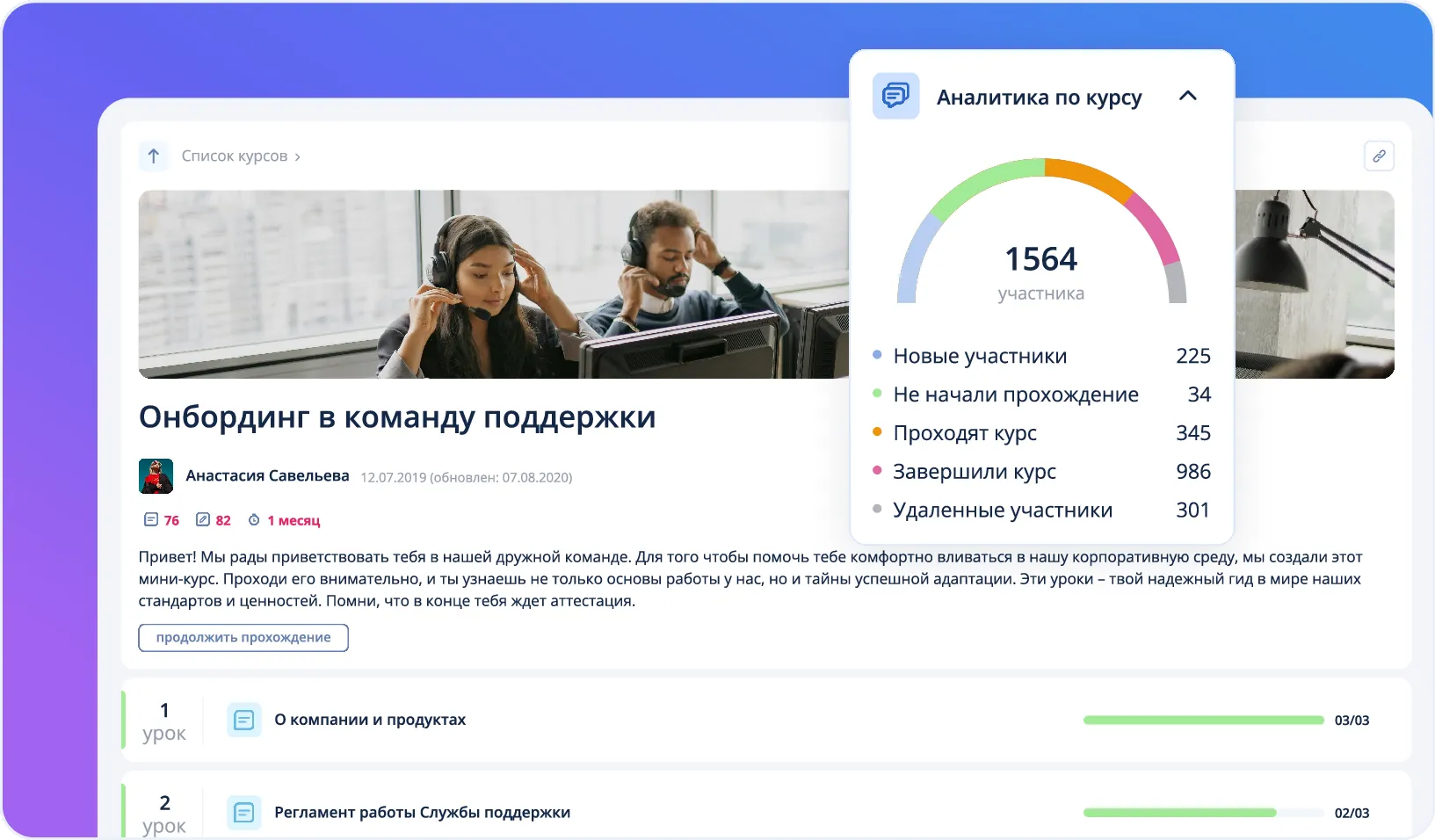The image size is (1435, 840).
Task: Click the lessons count icon near 76
Action: coord(151,520)
